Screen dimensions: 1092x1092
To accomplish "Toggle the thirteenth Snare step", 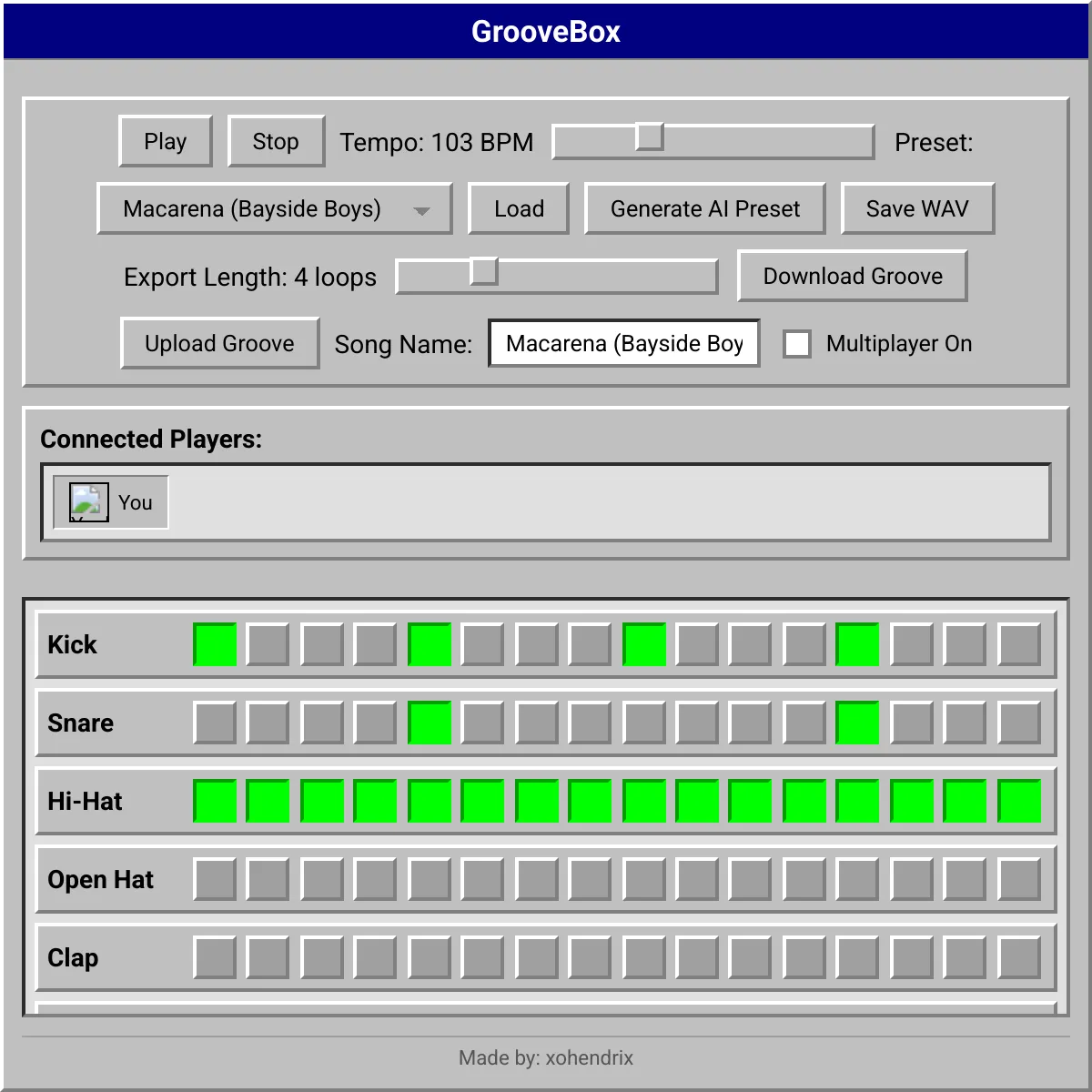I will pyautogui.click(x=858, y=723).
